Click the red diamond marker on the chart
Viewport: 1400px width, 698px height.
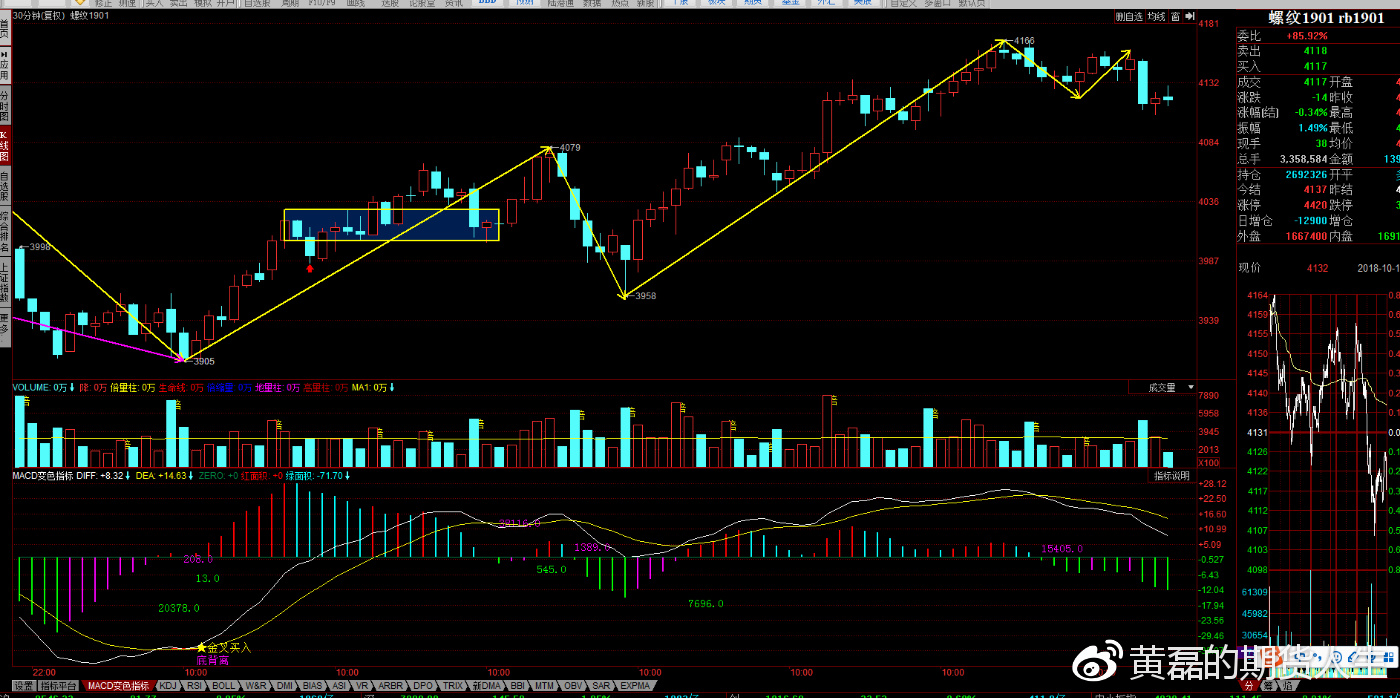point(310,267)
